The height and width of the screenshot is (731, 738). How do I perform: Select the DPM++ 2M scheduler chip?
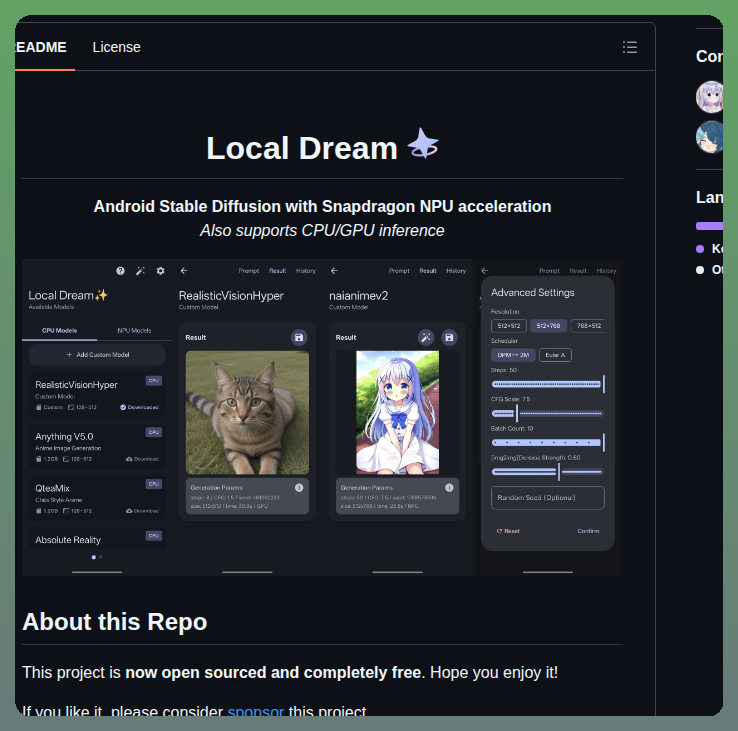click(x=513, y=355)
